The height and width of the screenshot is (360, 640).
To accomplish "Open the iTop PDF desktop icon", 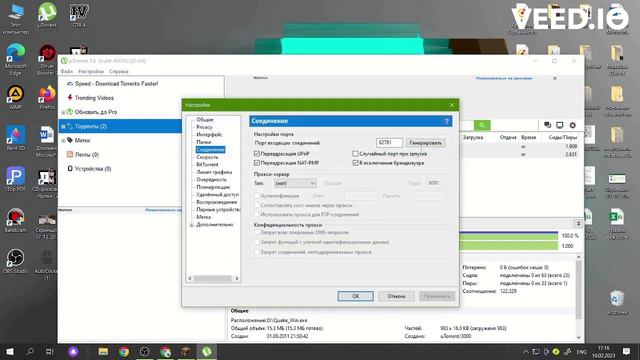I will (16, 179).
